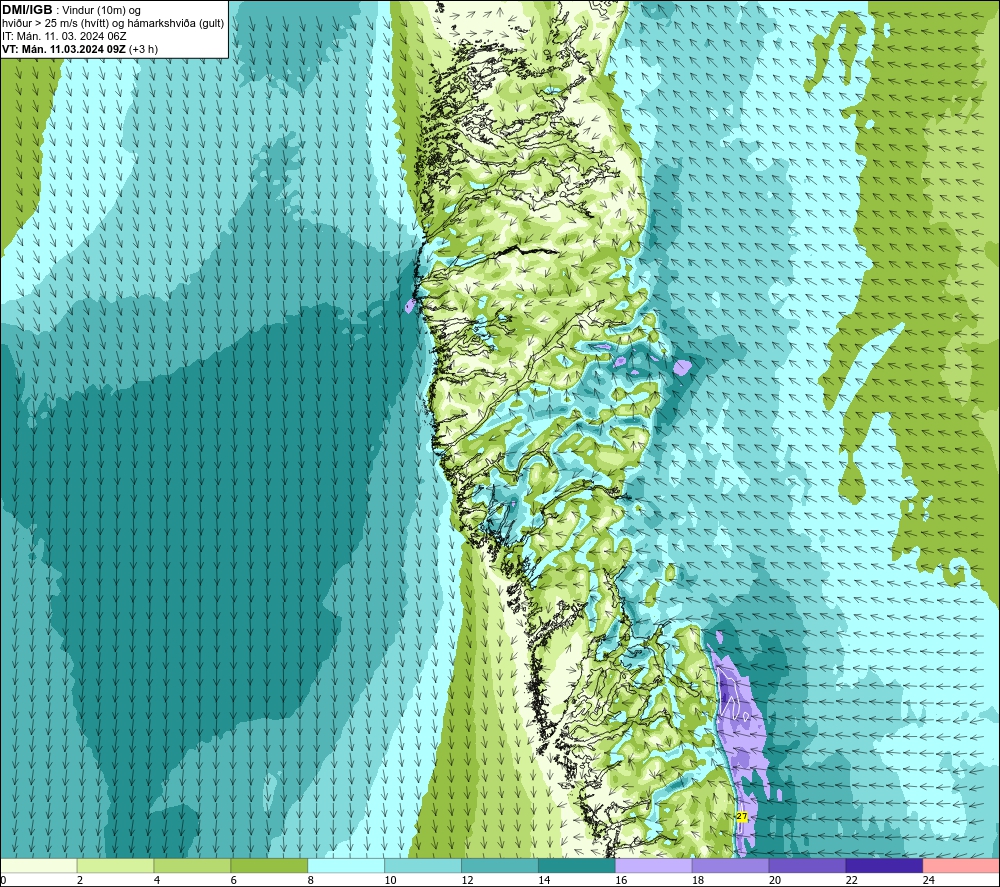
Task: Click the legend scale number '2'
Action: (x=80, y=880)
